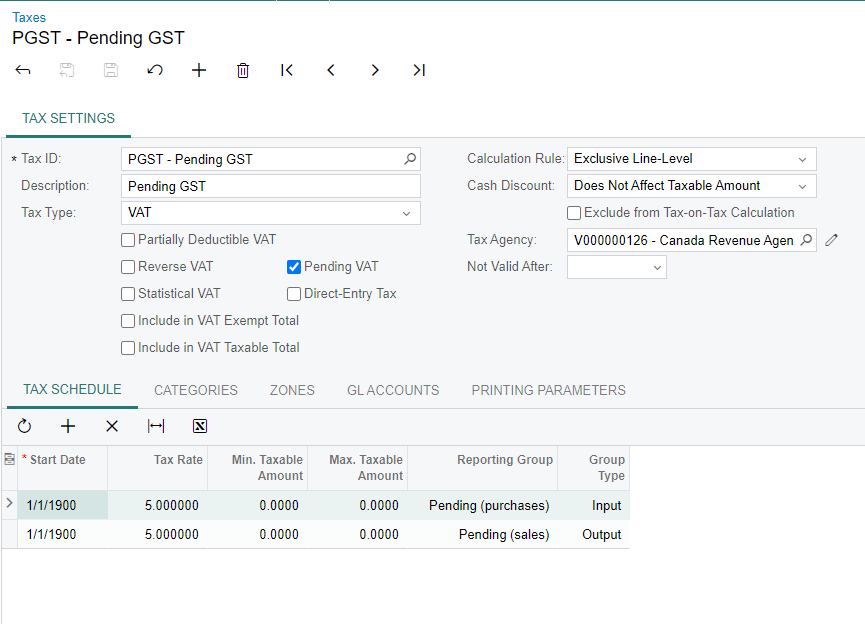Open Tax Agency lookup magnifier
Viewport: 865px width, 624px height.
[x=806, y=240]
